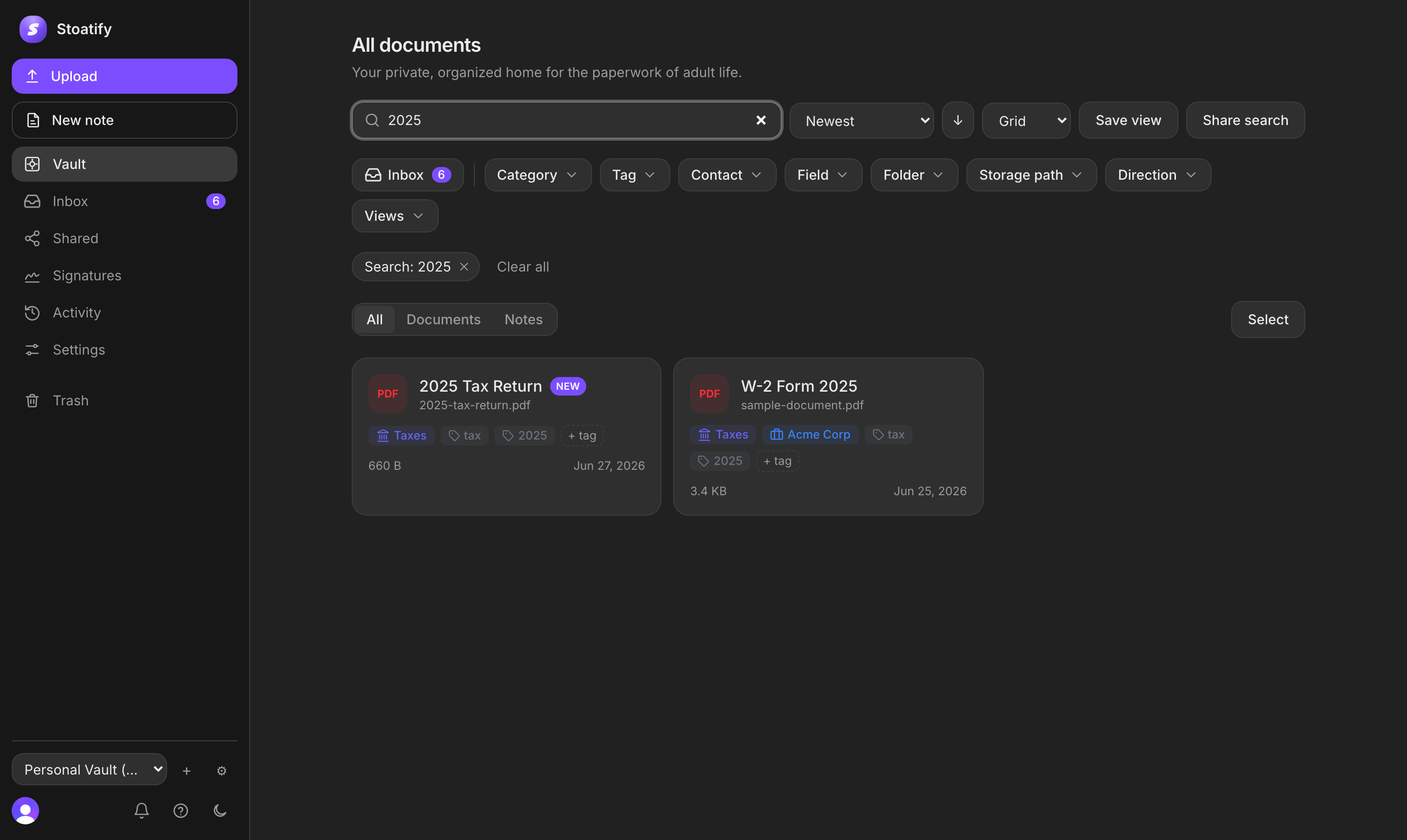Viewport: 1407px width, 840px height.
Task: Open the 2025 Tax Return document title
Action: 480,386
